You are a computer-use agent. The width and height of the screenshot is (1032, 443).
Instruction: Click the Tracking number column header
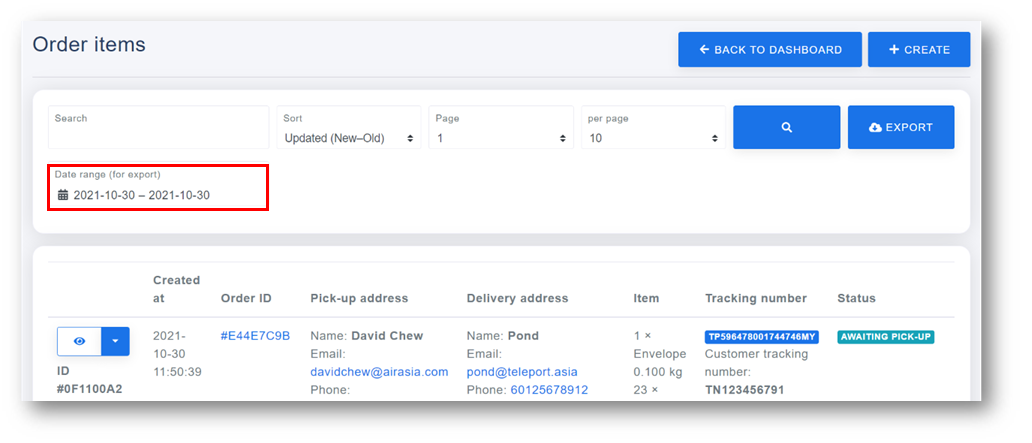coord(756,298)
